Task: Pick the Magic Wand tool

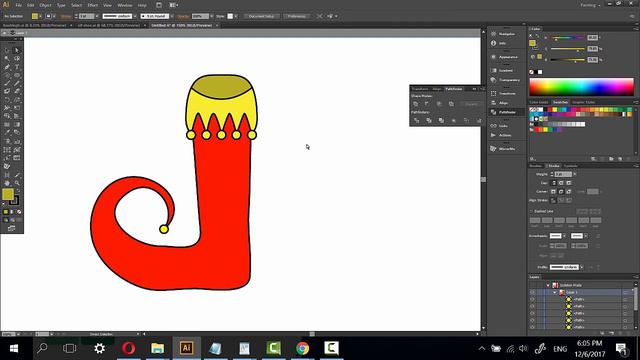Action: 7,59
